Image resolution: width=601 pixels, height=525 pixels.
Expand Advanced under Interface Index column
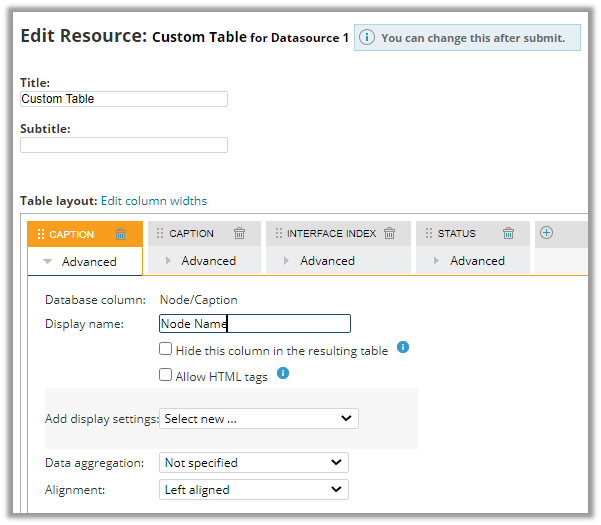327,261
